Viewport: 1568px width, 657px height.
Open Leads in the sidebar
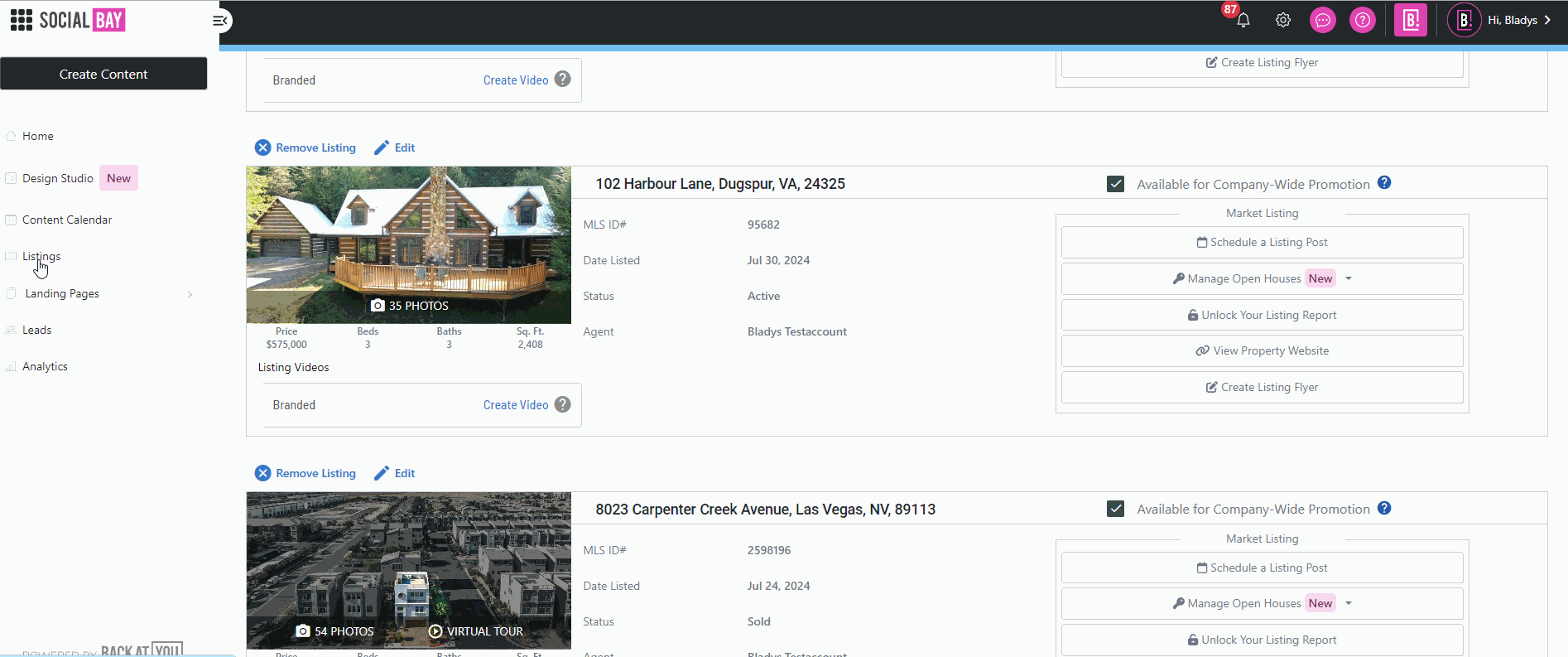[36, 330]
